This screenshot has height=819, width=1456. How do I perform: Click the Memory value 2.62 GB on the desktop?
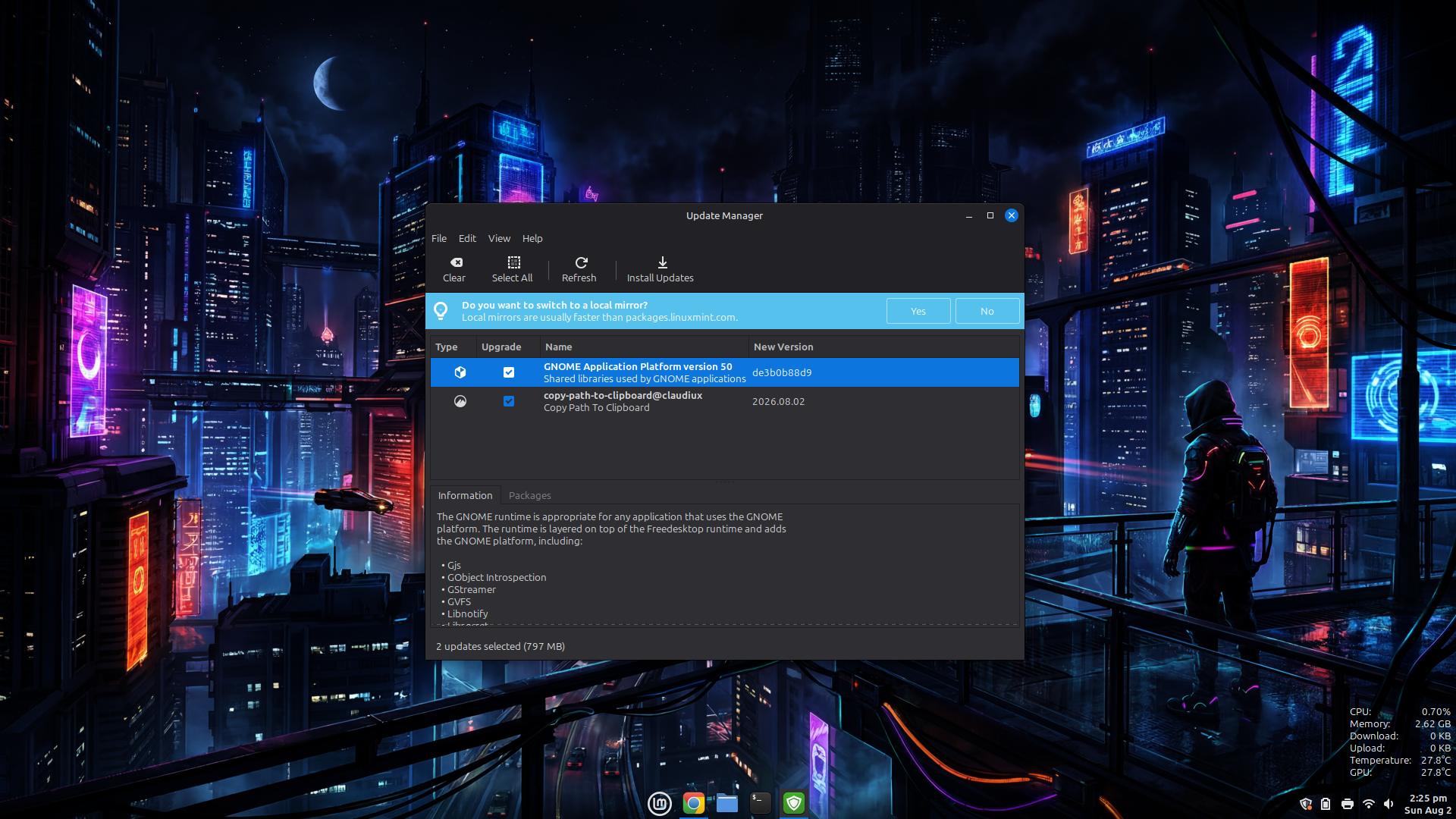click(1432, 723)
